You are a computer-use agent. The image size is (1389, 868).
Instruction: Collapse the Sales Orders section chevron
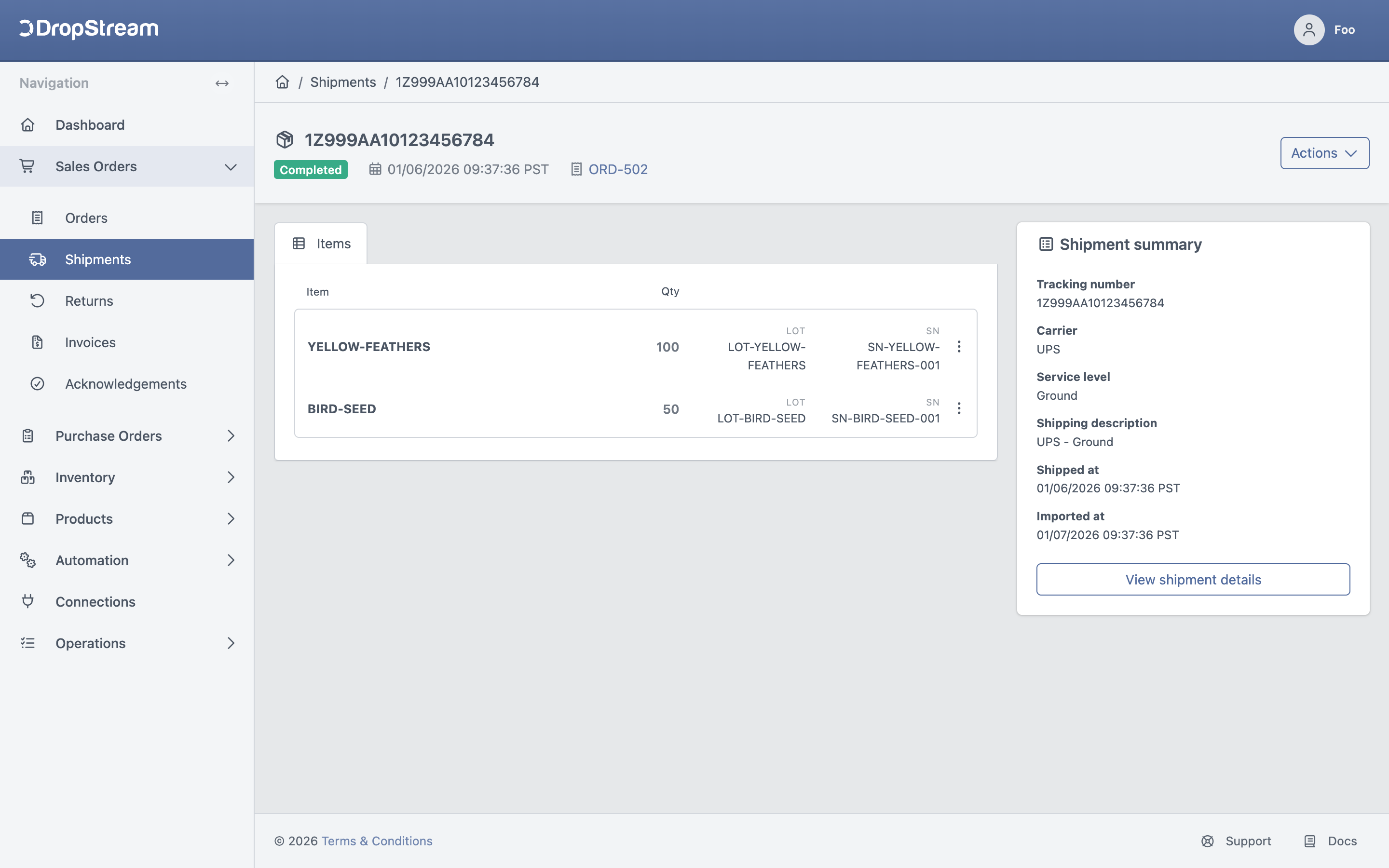coord(231,167)
